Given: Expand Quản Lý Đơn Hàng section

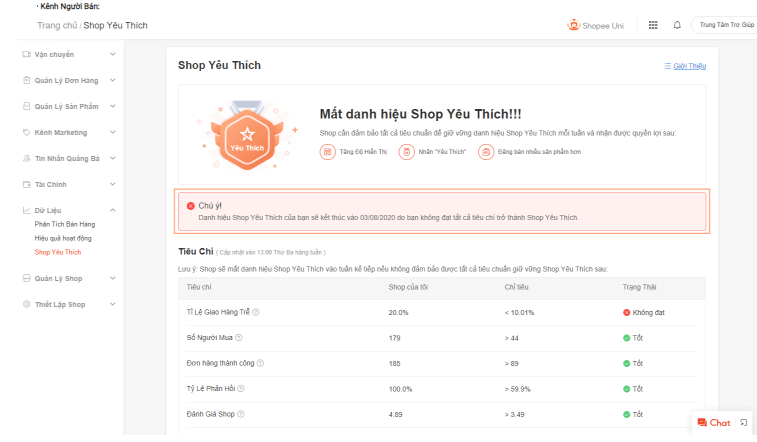Looking at the screenshot, I should point(112,80).
